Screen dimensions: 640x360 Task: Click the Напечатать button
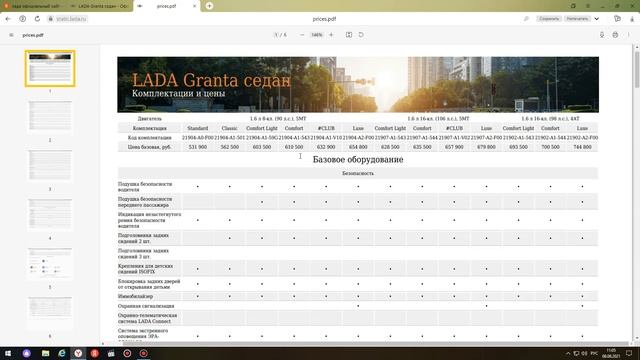click(x=578, y=19)
